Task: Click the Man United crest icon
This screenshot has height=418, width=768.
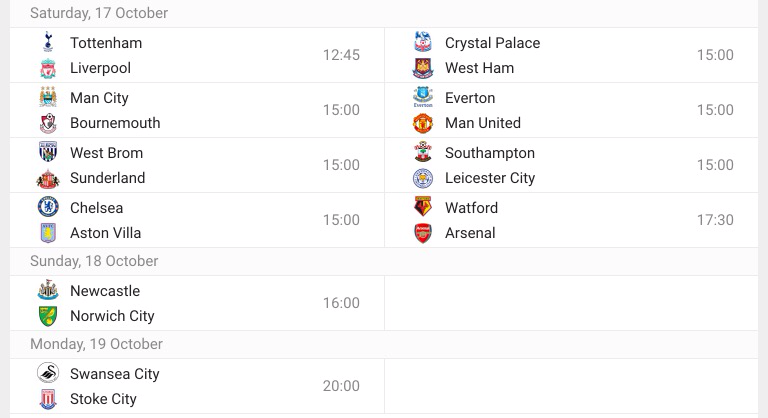Action: [x=423, y=123]
